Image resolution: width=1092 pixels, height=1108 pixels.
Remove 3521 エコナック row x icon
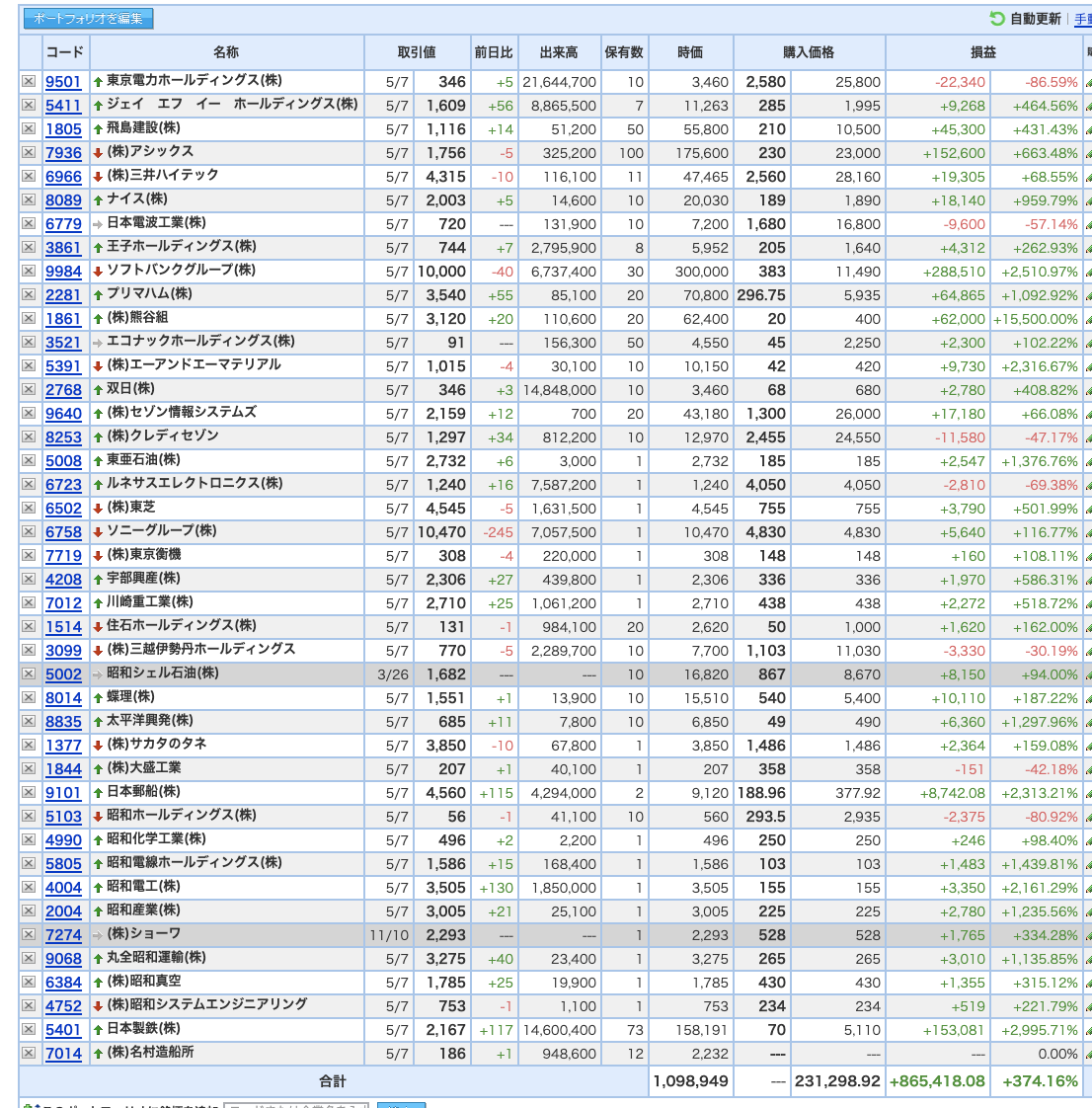tap(29, 342)
